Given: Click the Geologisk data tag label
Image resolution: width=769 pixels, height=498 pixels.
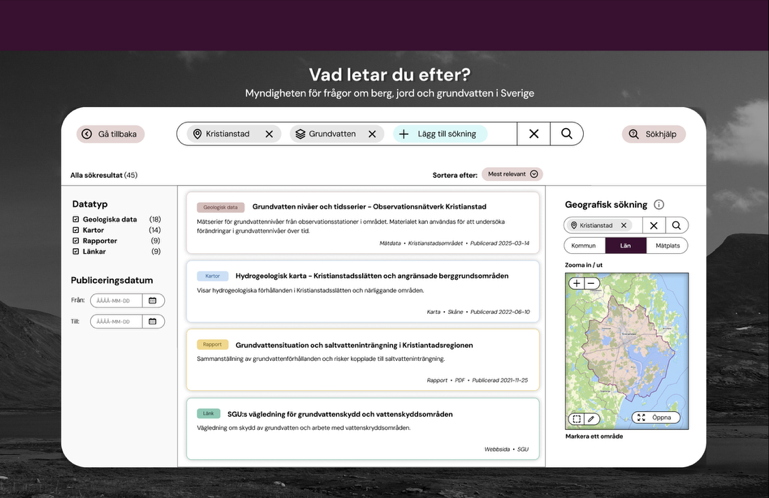Looking at the screenshot, I should 220,207.
